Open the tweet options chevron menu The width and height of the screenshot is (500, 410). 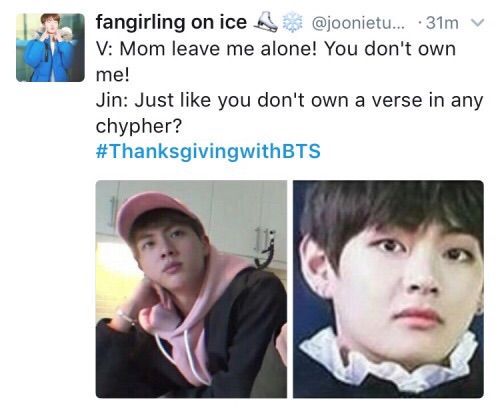[477, 23]
